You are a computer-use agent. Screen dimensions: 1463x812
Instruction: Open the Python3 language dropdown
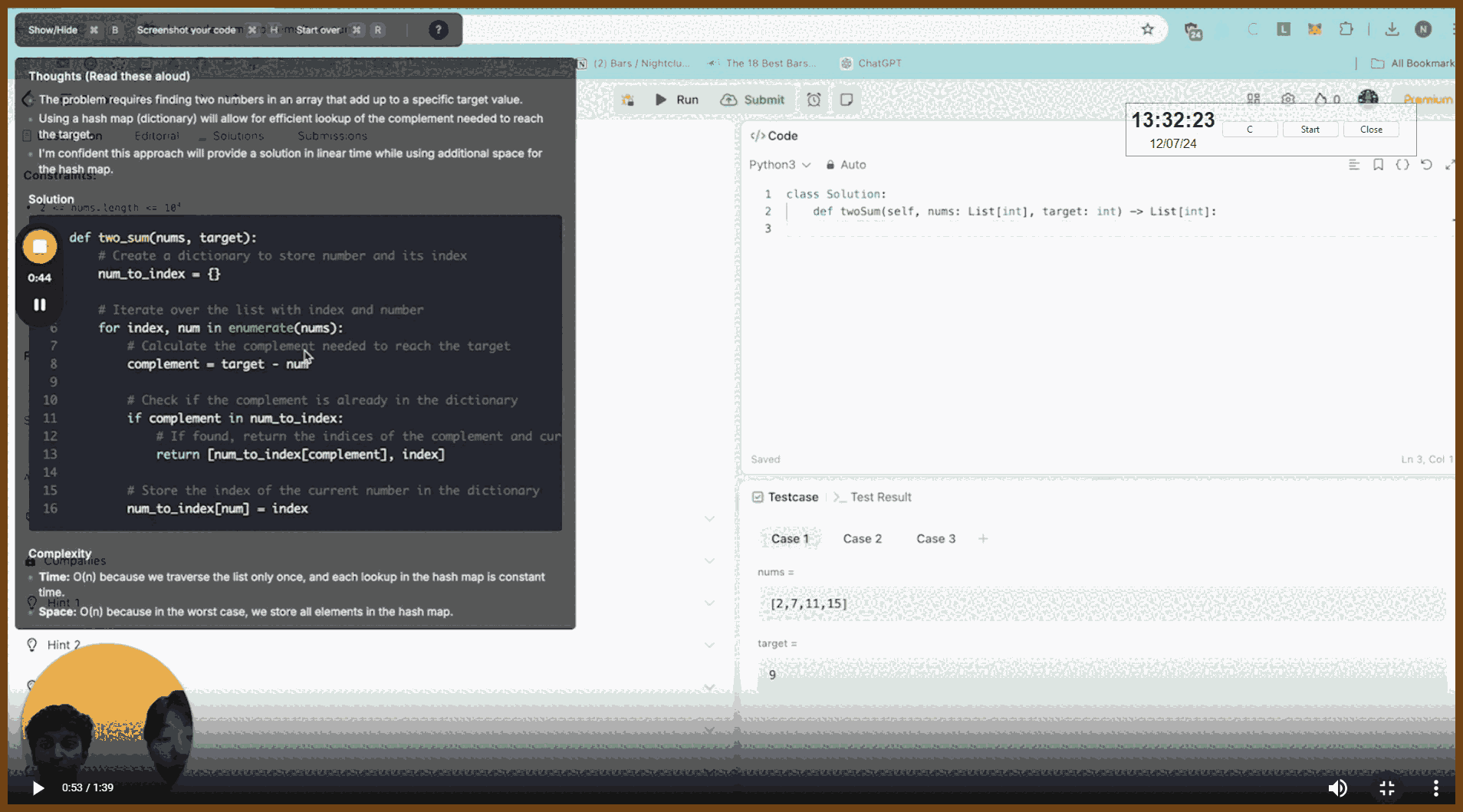click(x=780, y=165)
